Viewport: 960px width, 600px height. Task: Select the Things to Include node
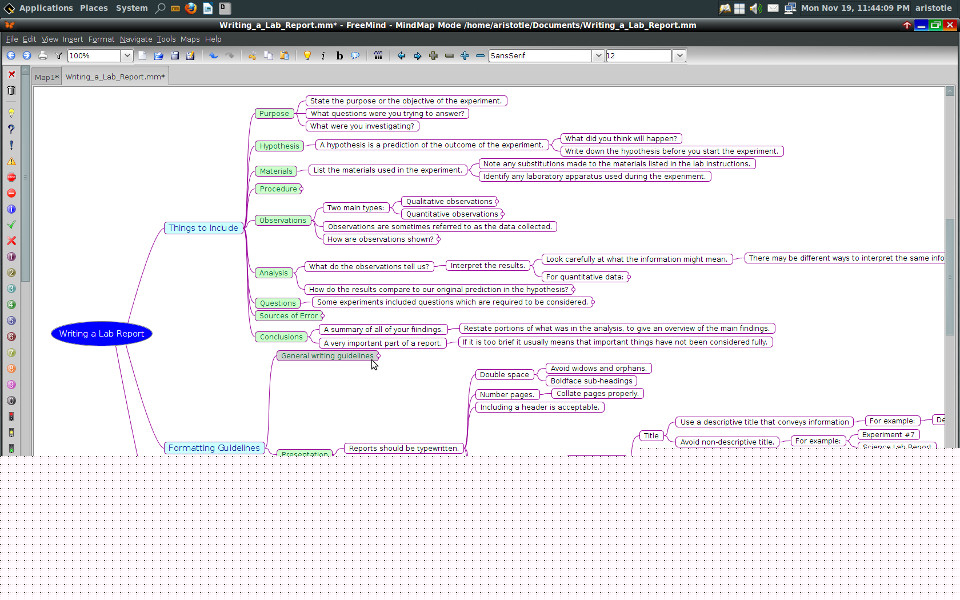pos(203,228)
